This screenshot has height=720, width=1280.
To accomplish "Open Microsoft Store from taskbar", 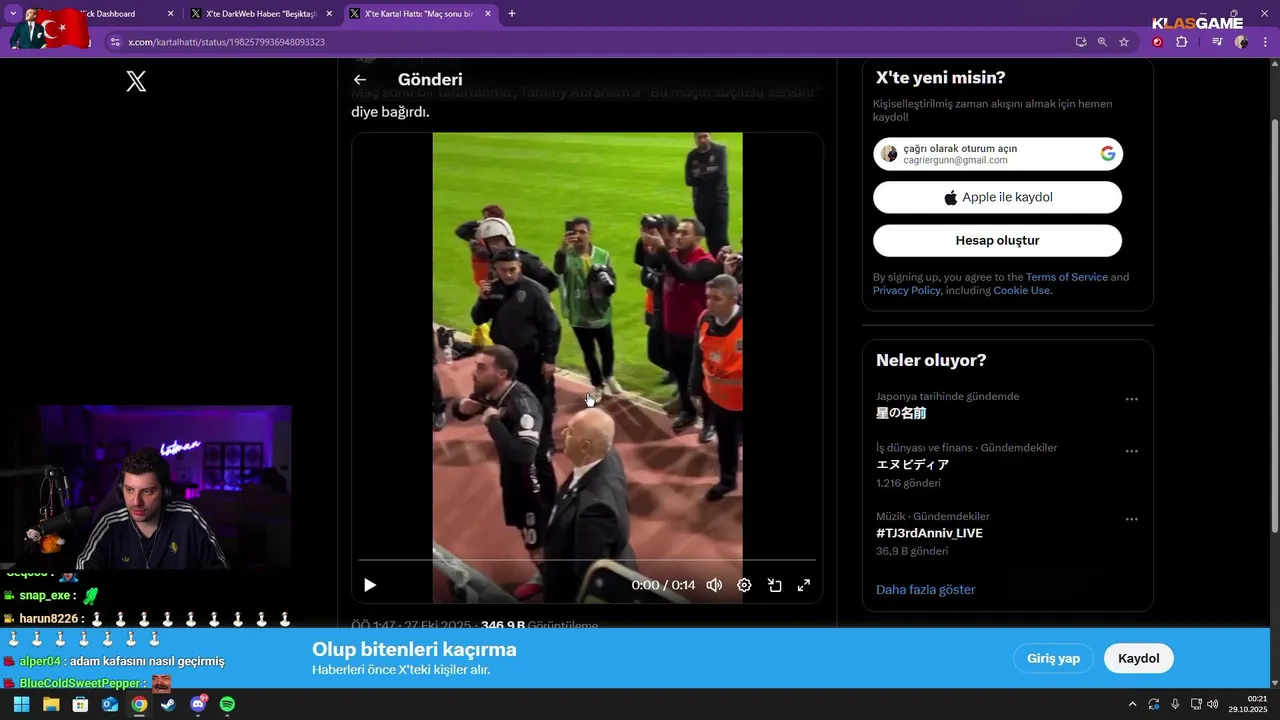I will coord(80,704).
